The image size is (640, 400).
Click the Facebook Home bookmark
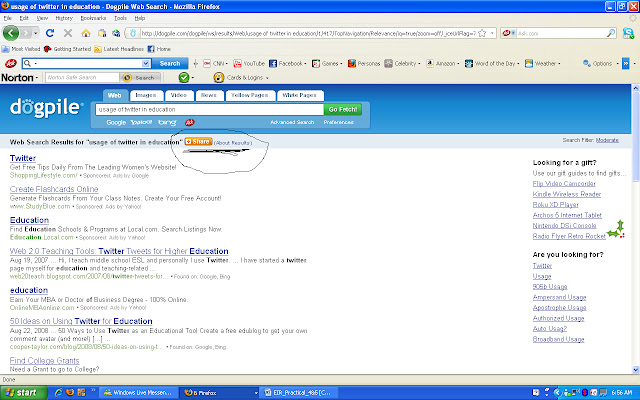pos(159,49)
